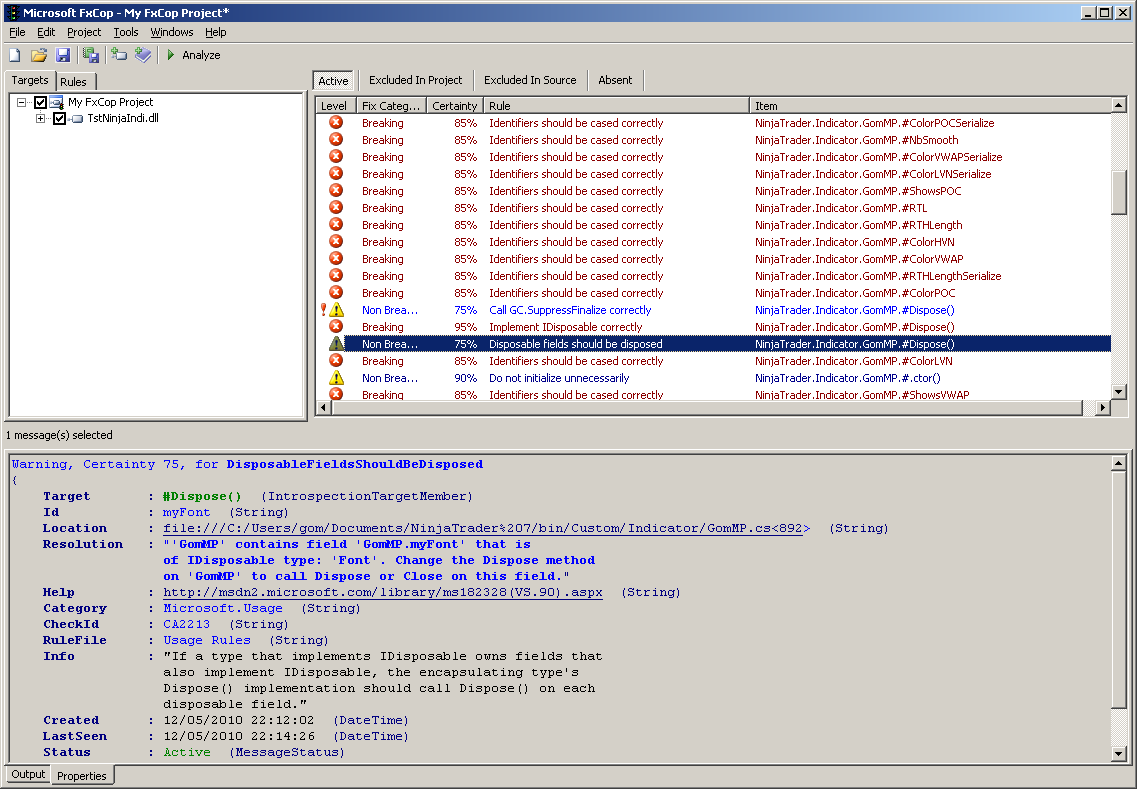Sort messages by the Rule column header
The width and height of the screenshot is (1137, 789).
pos(616,106)
